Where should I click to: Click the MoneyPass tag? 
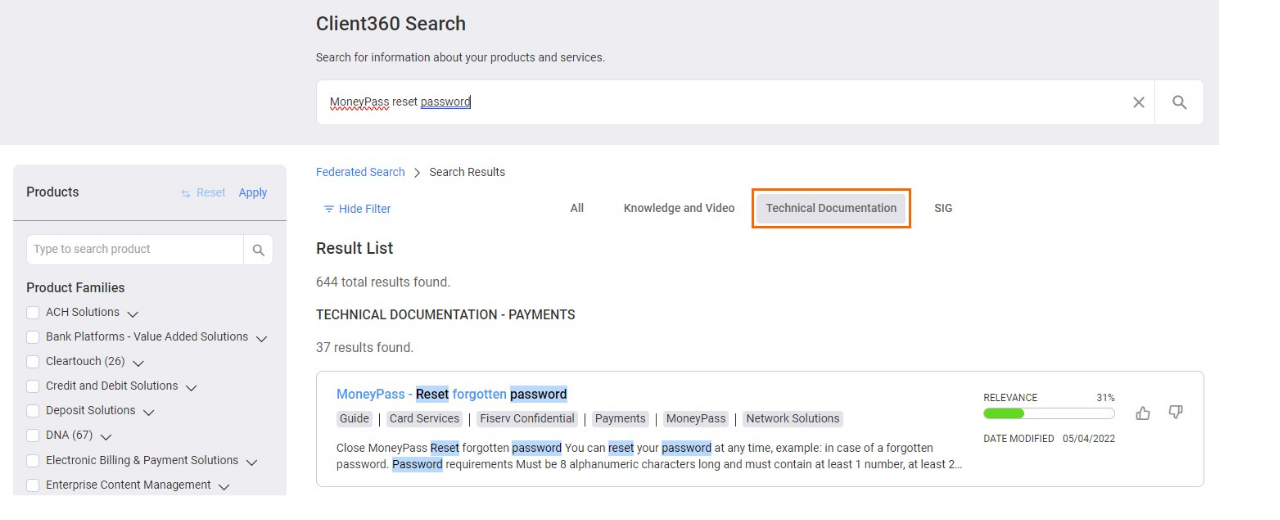696,419
